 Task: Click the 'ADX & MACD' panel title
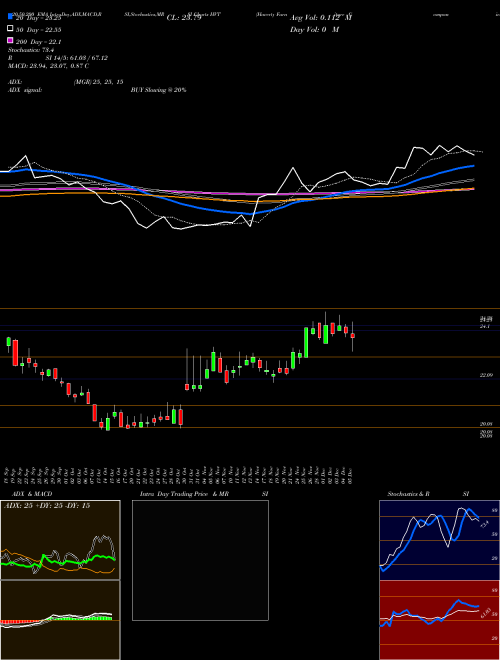click(x=32, y=494)
